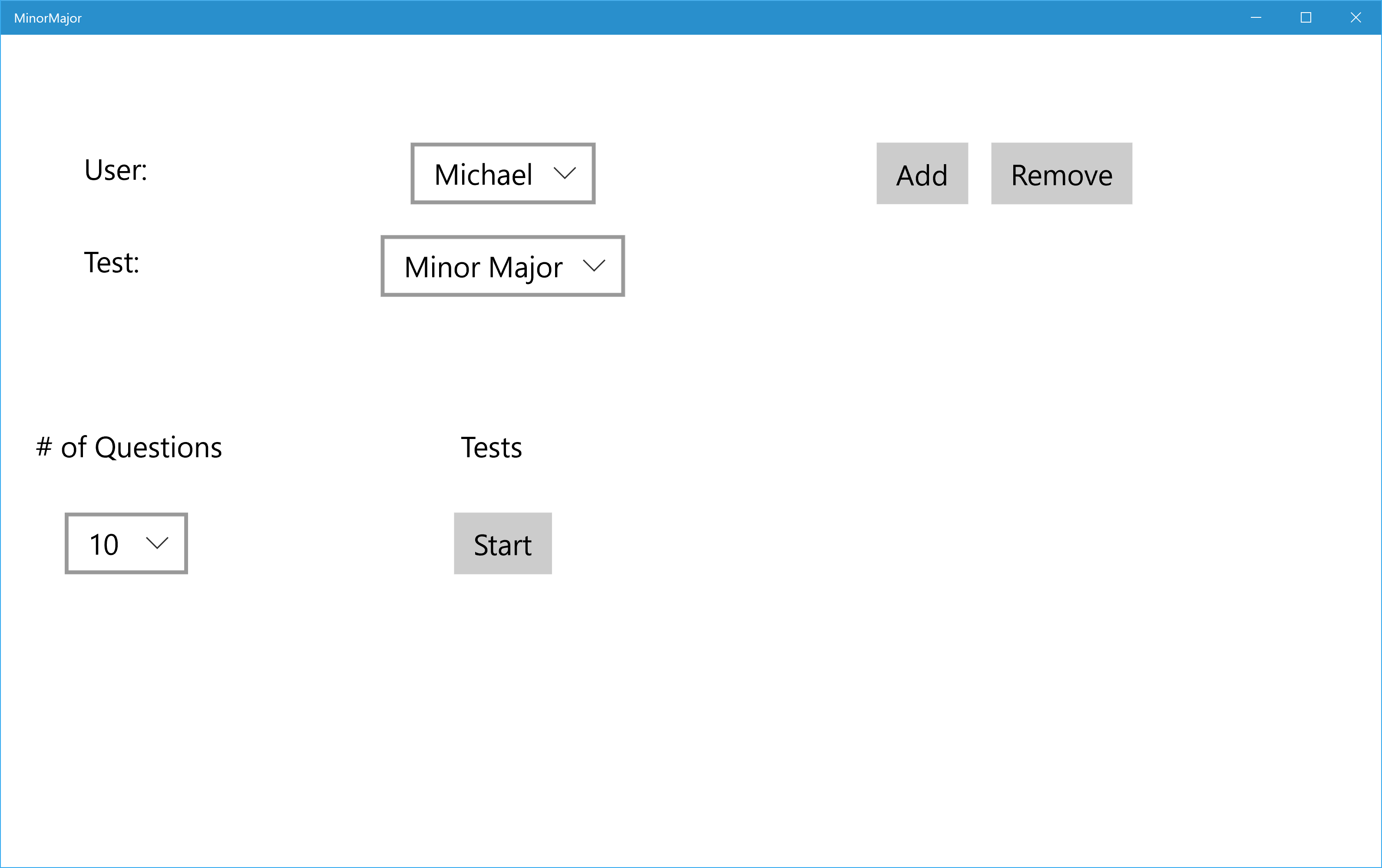Maximize the MinorMajor window
The image size is (1382, 868).
point(1306,18)
